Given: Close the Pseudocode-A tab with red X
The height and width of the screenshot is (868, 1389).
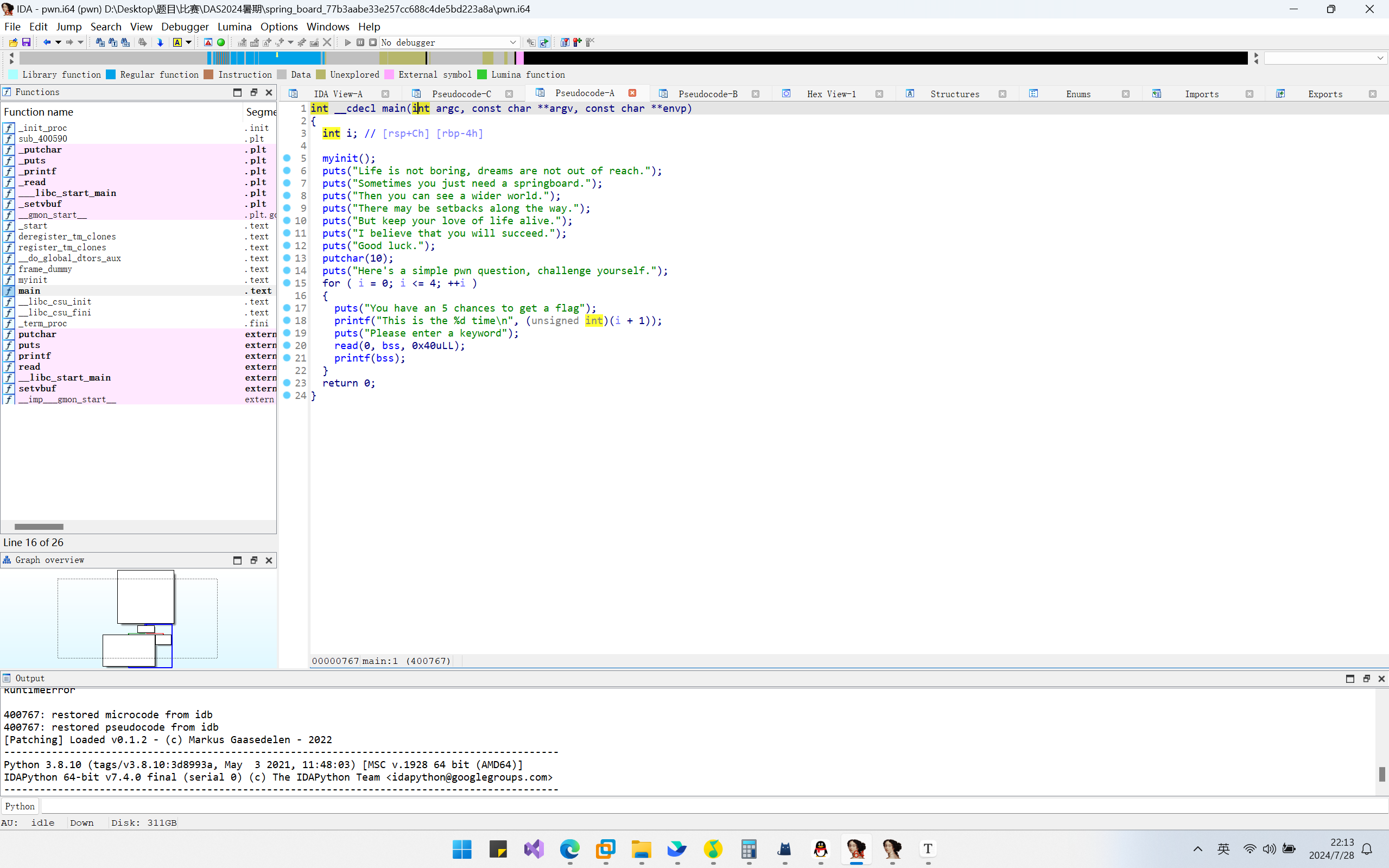Looking at the screenshot, I should tap(632, 93).
